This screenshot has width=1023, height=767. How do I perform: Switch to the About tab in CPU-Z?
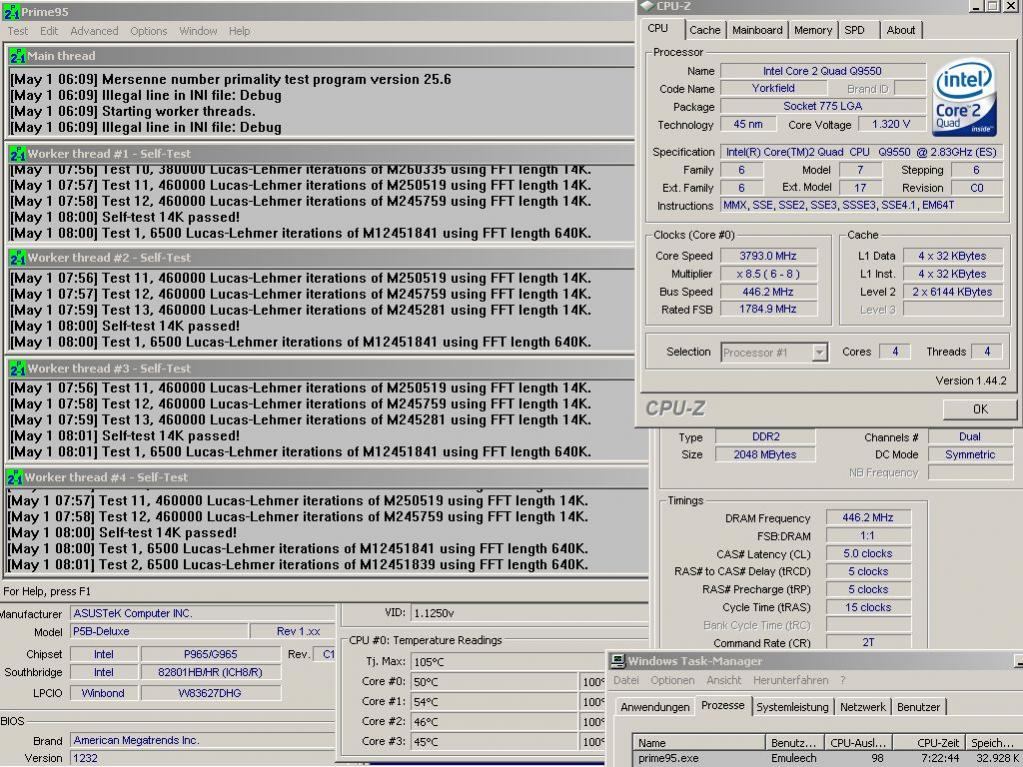coord(900,30)
